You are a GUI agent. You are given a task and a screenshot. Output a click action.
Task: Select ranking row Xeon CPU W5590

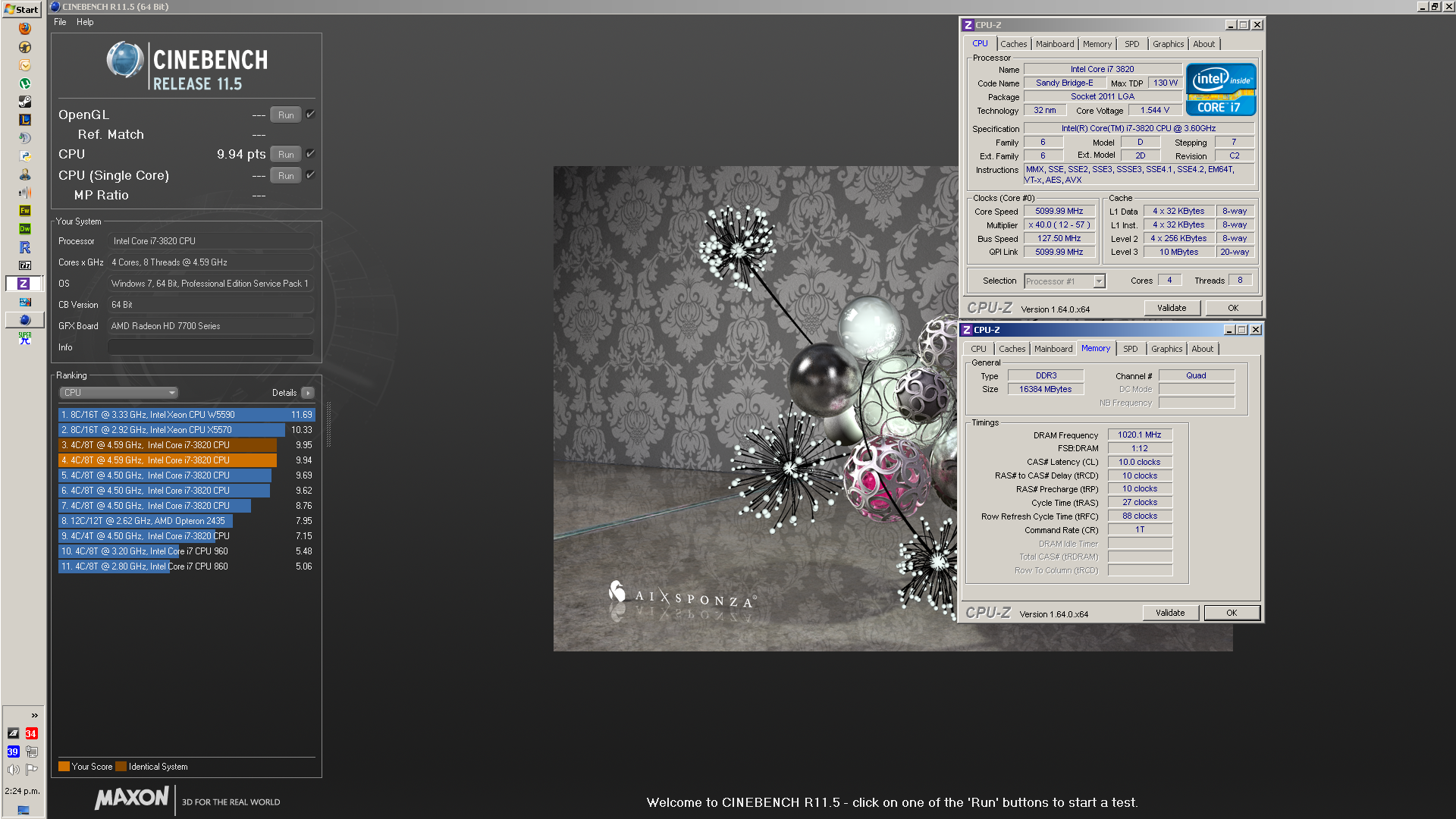187,415
